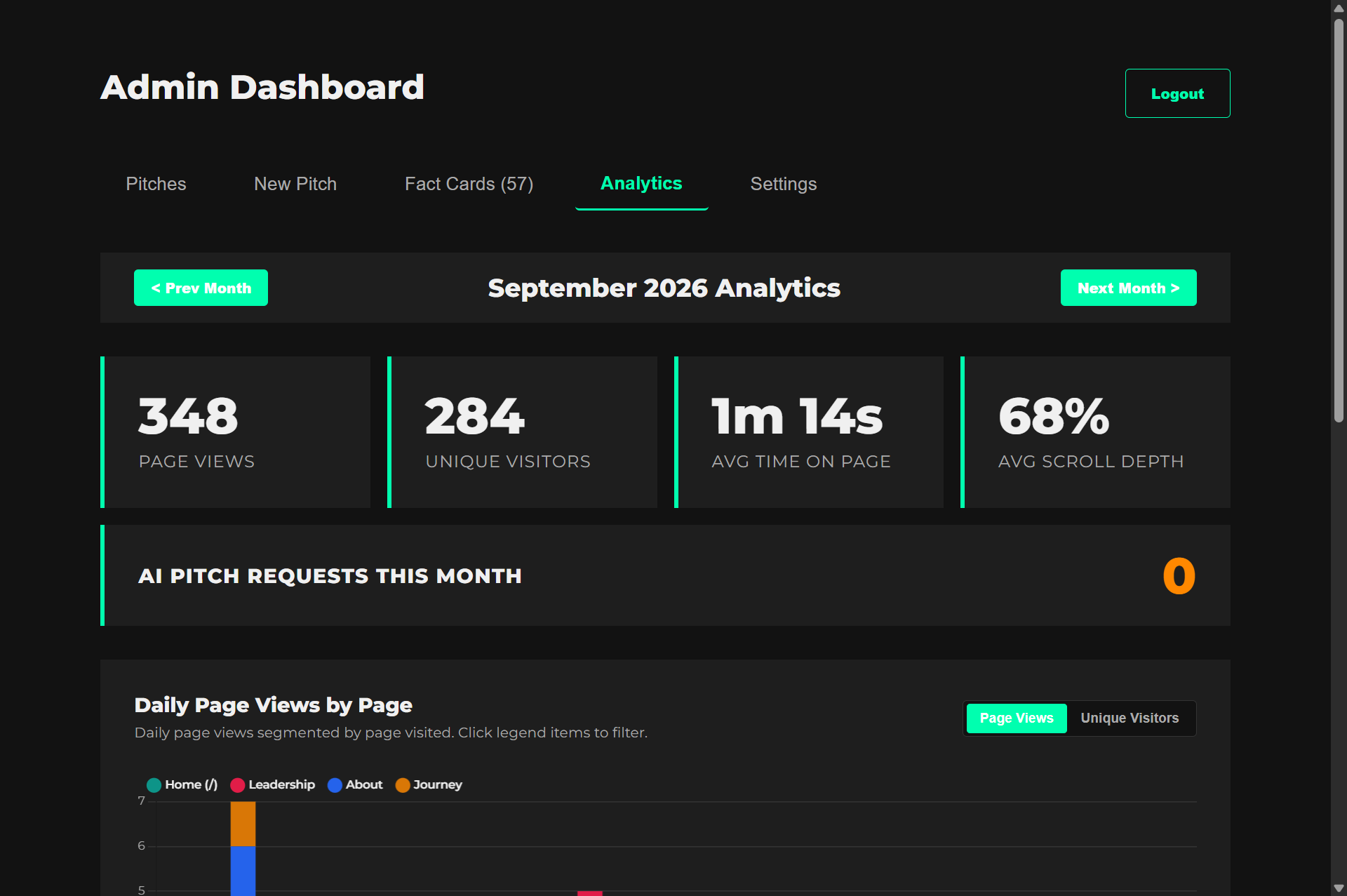Switch chart to Page Views mode
Viewport: 1347px width, 896px height.
pyautogui.click(x=1017, y=718)
